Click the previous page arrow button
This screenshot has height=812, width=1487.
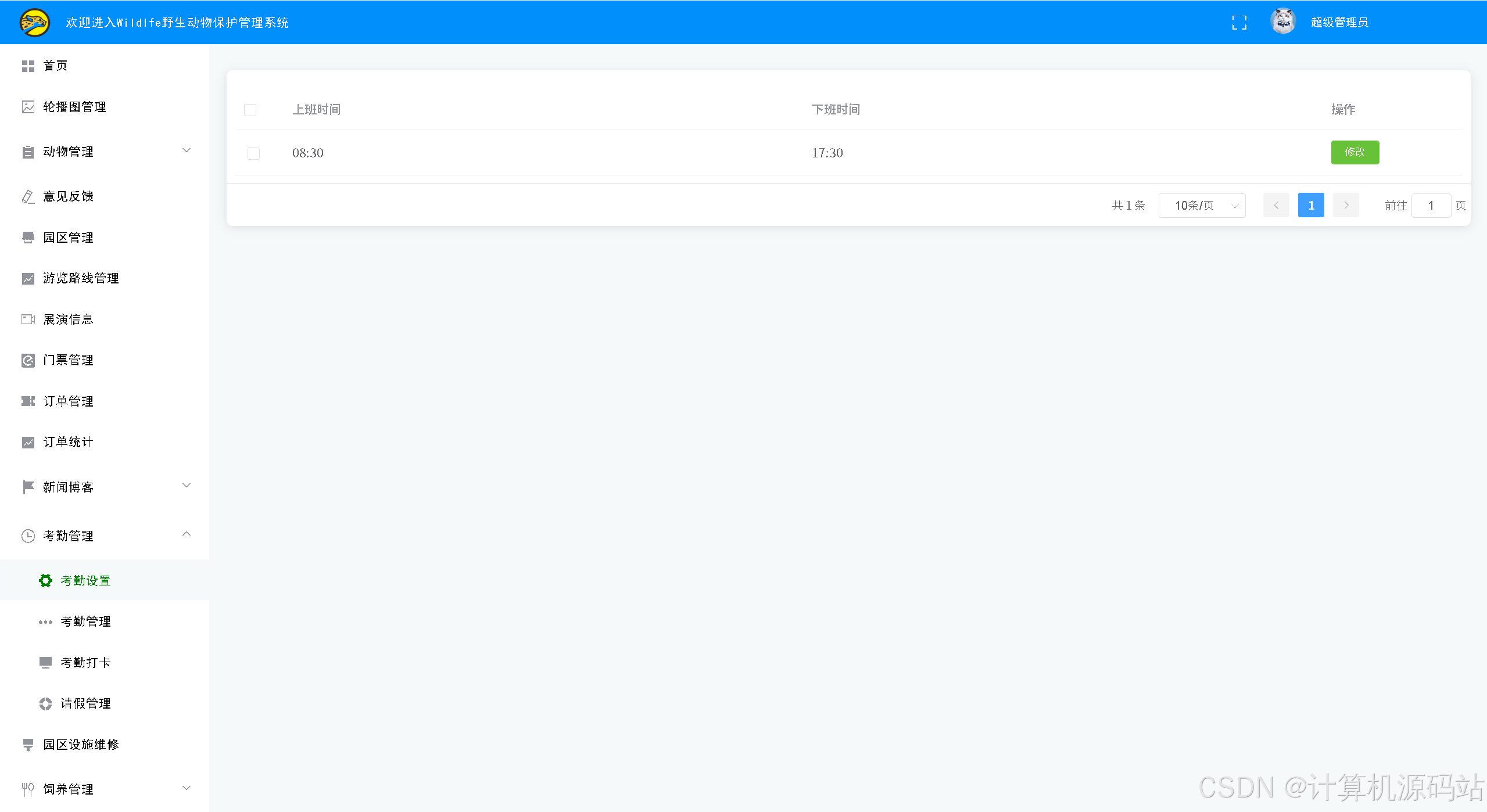pyautogui.click(x=1276, y=206)
